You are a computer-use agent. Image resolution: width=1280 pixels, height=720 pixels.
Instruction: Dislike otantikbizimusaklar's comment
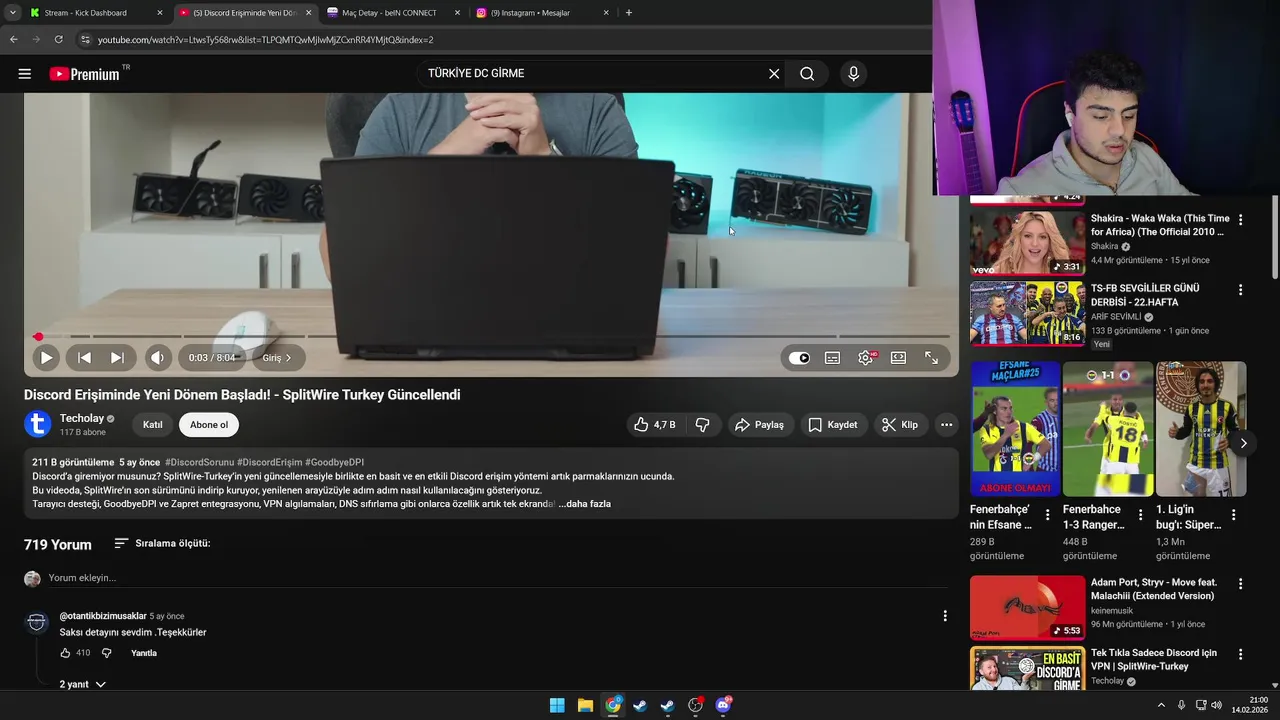pyautogui.click(x=107, y=653)
